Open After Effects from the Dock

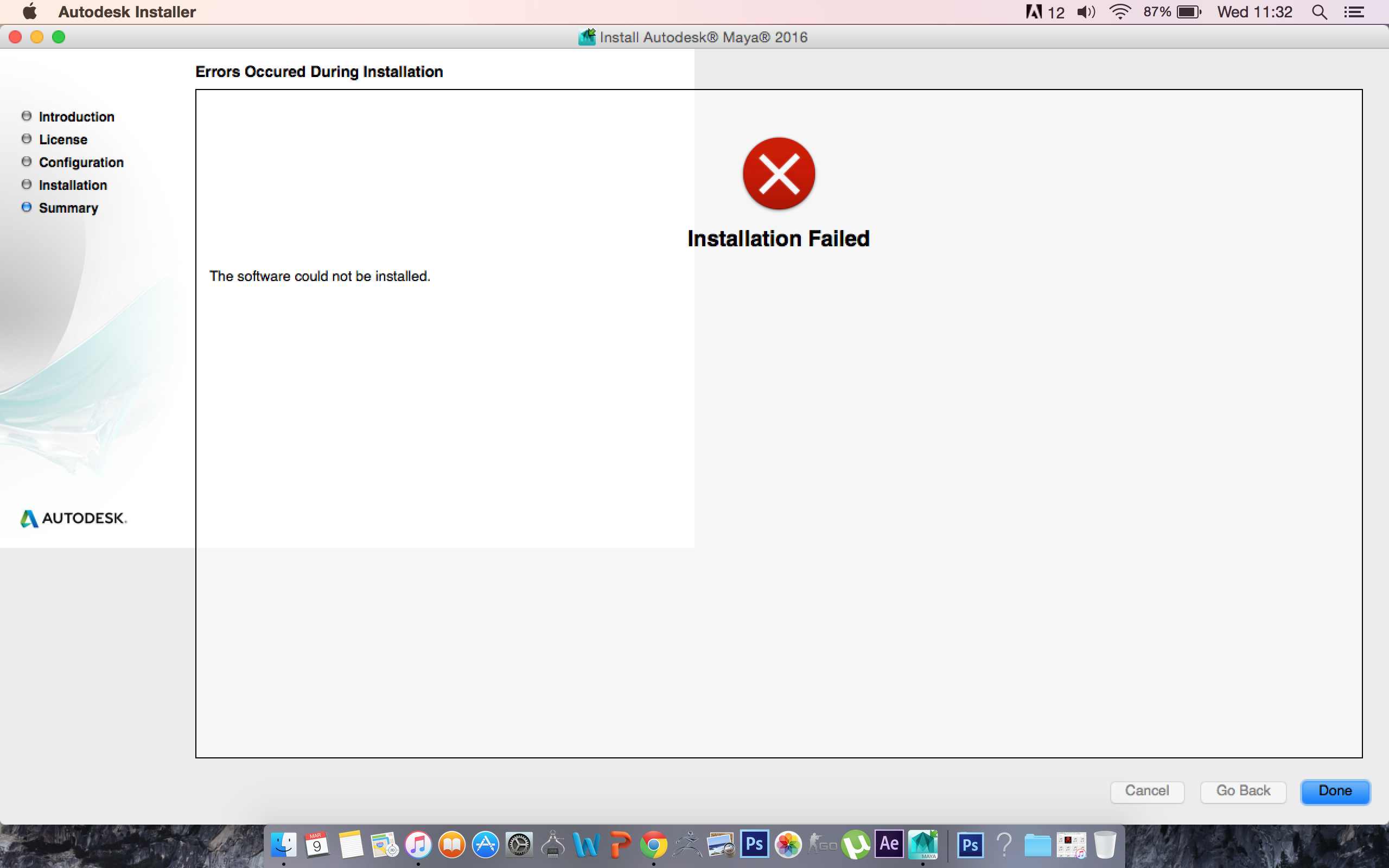tap(889, 844)
